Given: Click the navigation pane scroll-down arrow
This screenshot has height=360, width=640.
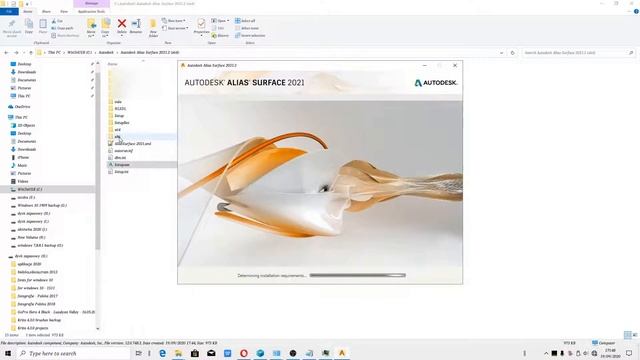Looking at the screenshot, I should point(98,329).
